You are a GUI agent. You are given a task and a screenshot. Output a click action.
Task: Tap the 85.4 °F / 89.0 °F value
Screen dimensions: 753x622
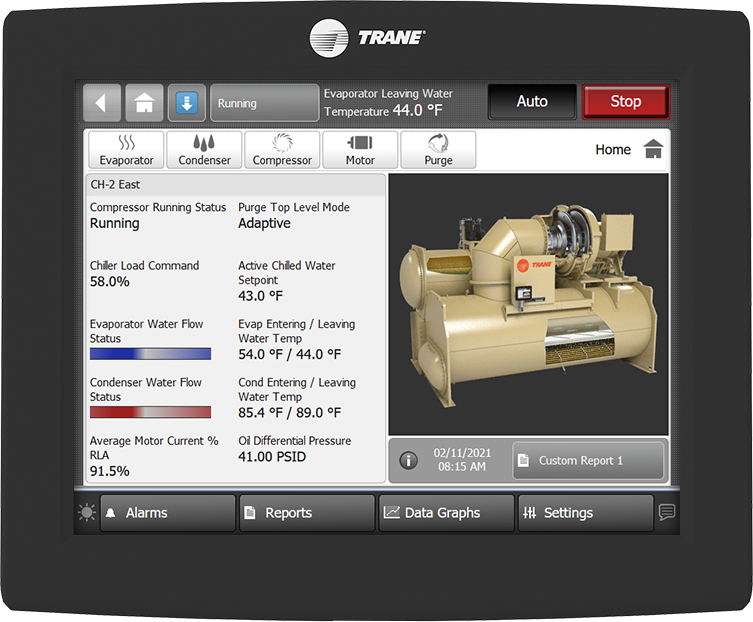[x=290, y=413]
